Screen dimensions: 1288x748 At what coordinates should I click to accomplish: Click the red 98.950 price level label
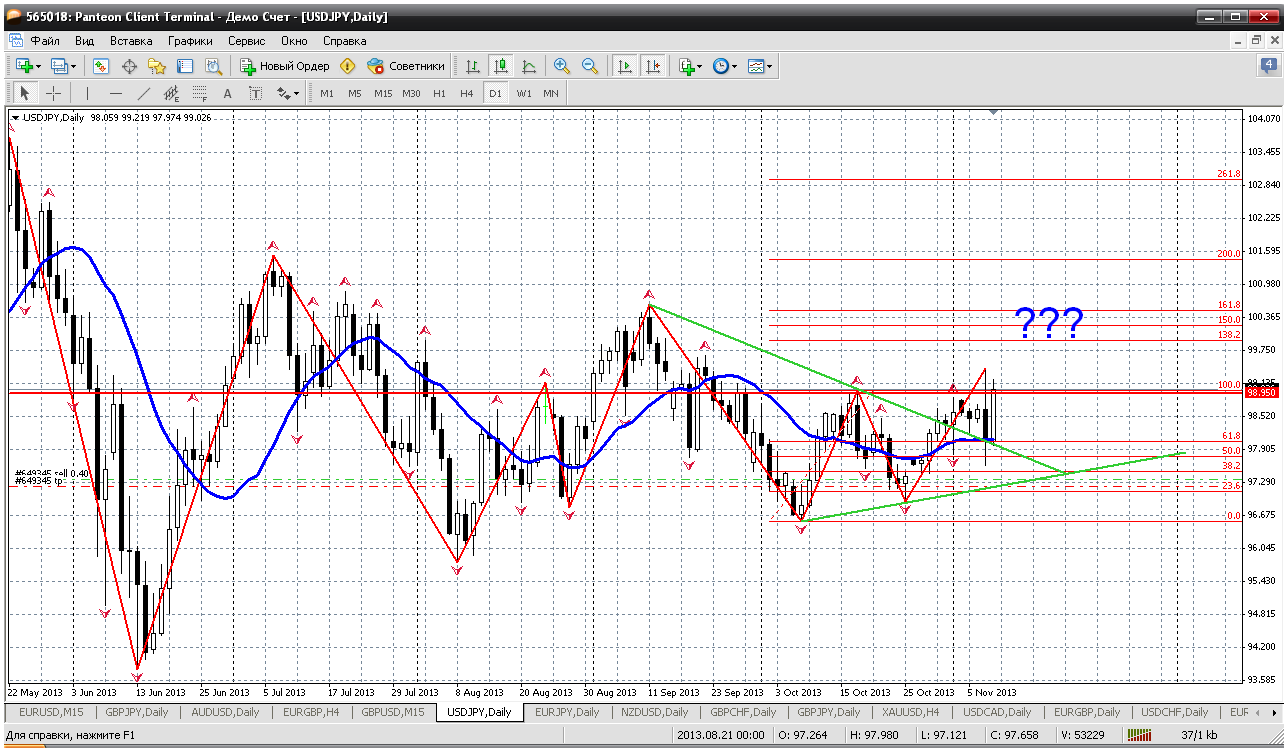(1259, 393)
